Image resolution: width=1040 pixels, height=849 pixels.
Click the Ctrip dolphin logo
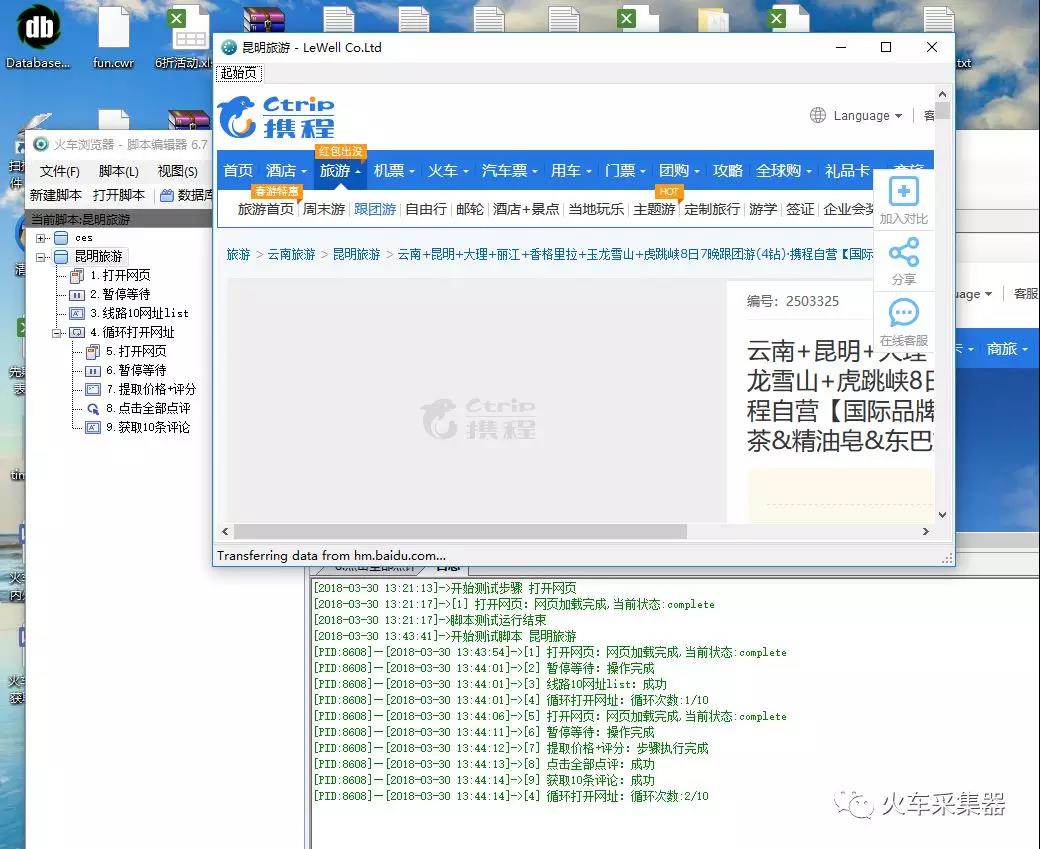(237, 117)
